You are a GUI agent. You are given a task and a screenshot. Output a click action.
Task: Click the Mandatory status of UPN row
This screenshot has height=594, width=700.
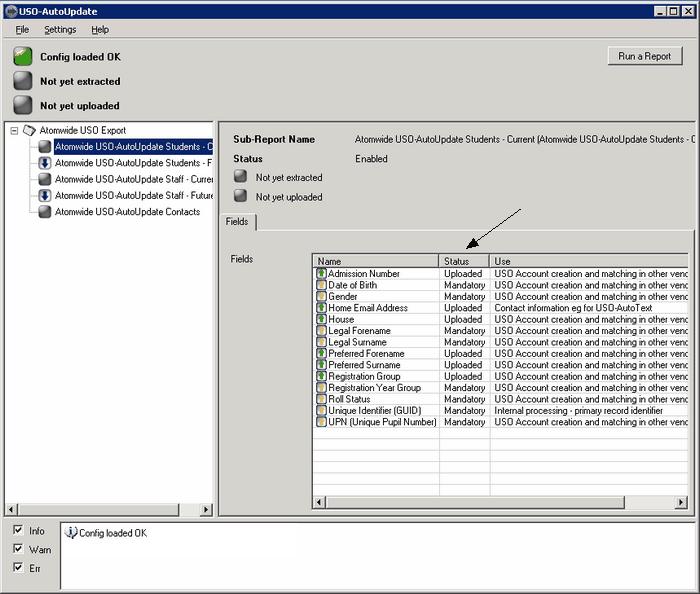[464, 422]
